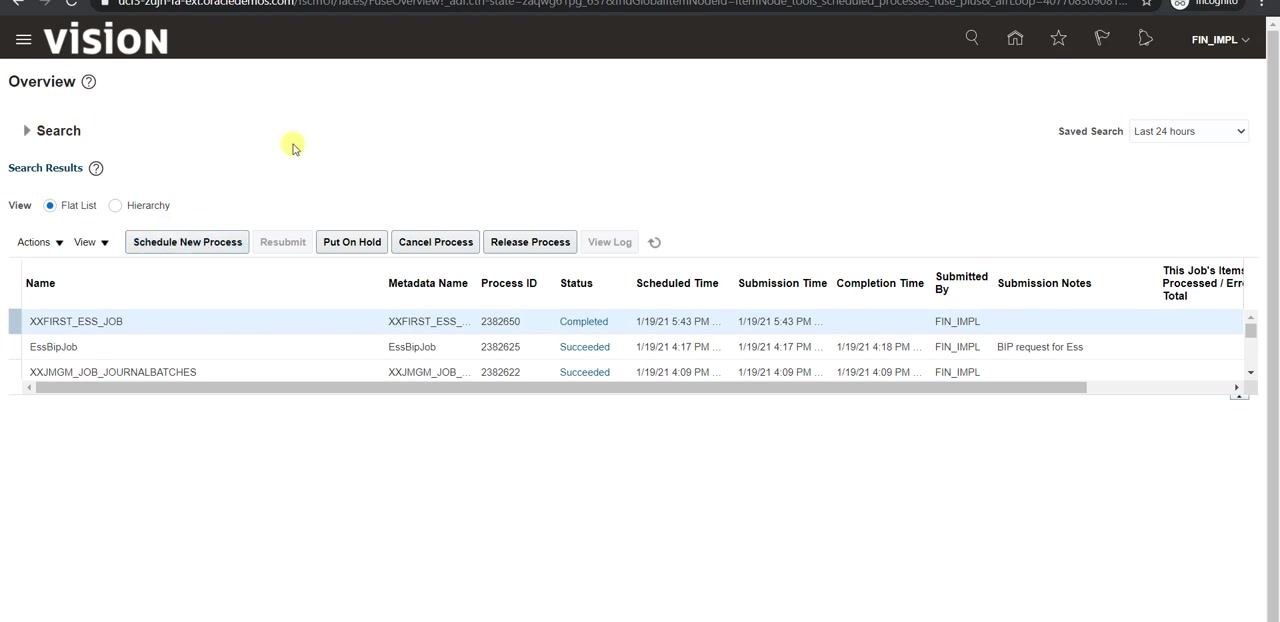Open the Actions menu
Screen dimensions: 1280x622
40,242
